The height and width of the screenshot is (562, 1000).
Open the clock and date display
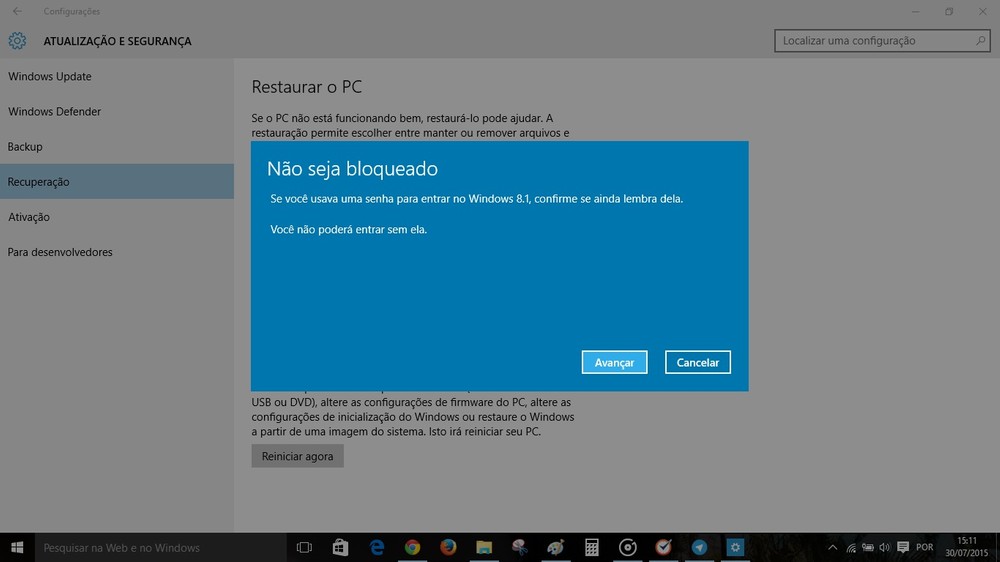[x=967, y=547]
